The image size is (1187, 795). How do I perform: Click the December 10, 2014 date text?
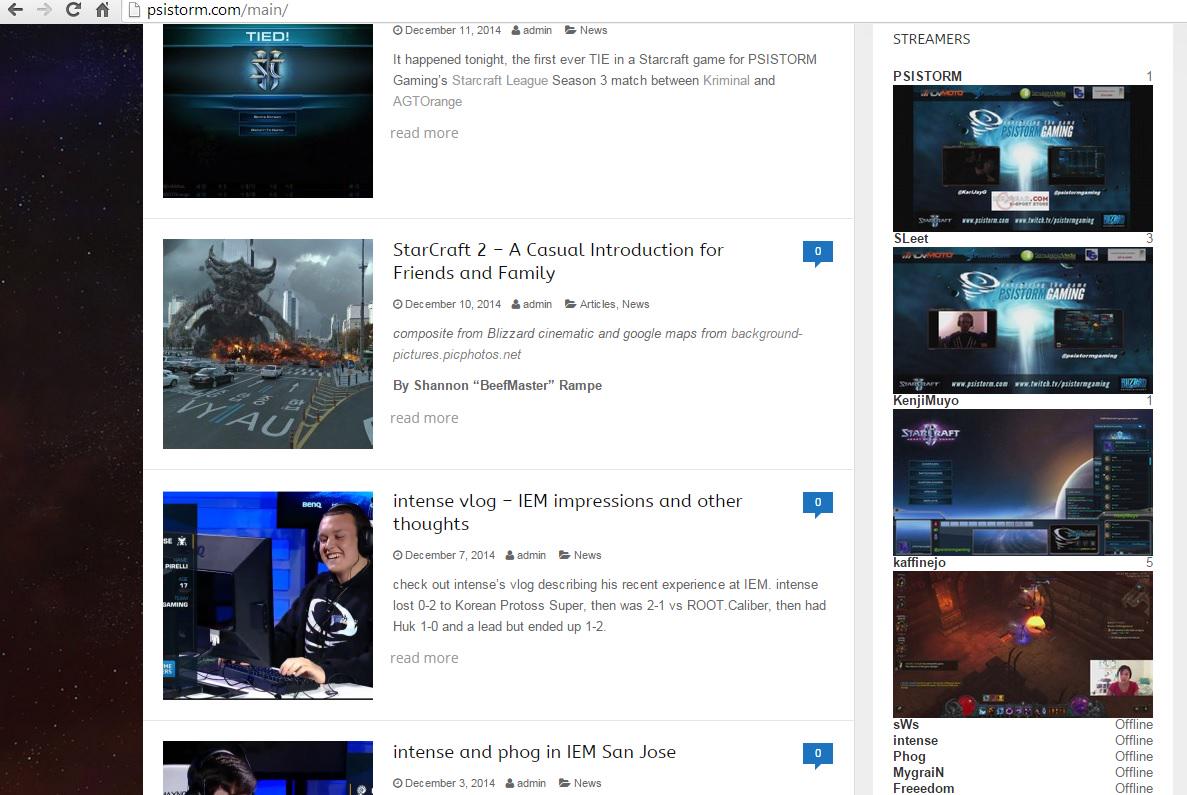point(453,304)
